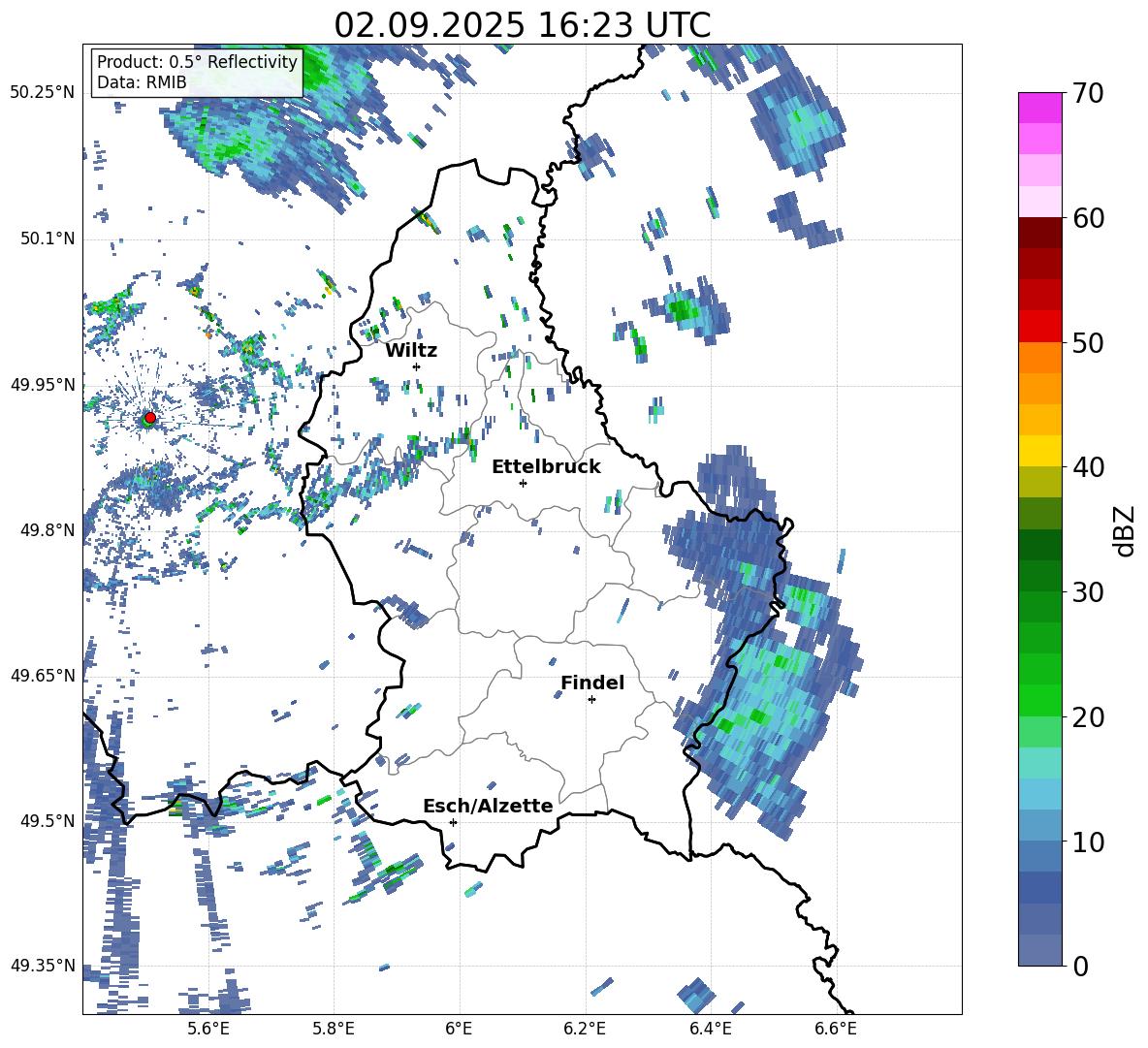Click the Esch/Alzette station cross marker

tap(453, 822)
